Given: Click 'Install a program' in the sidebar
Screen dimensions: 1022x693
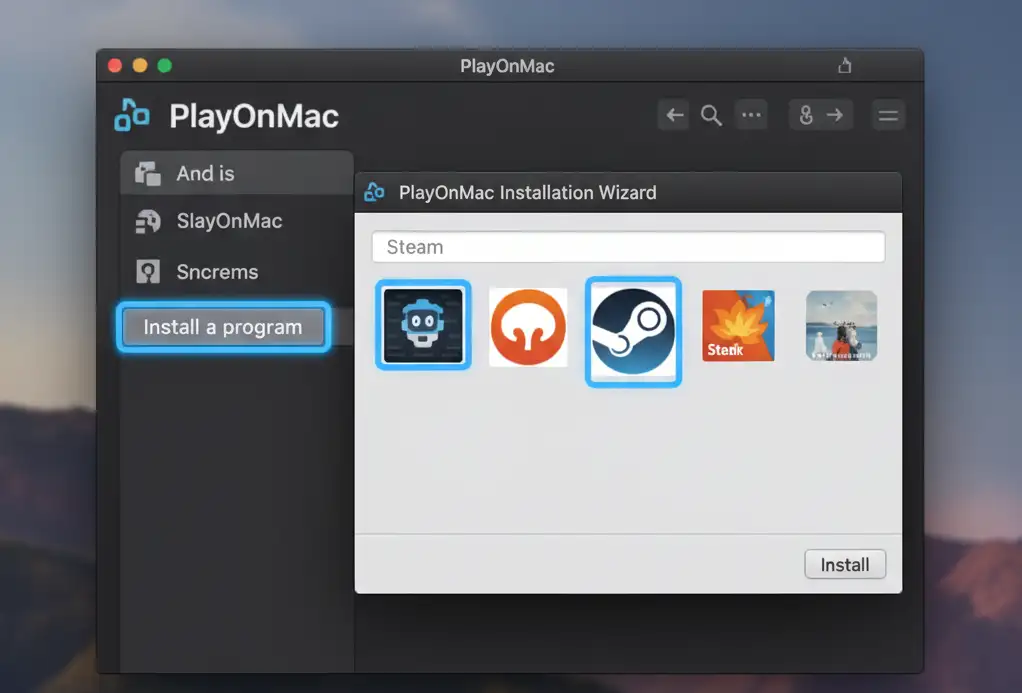Looking at the screenshot, I should [222, 326].
